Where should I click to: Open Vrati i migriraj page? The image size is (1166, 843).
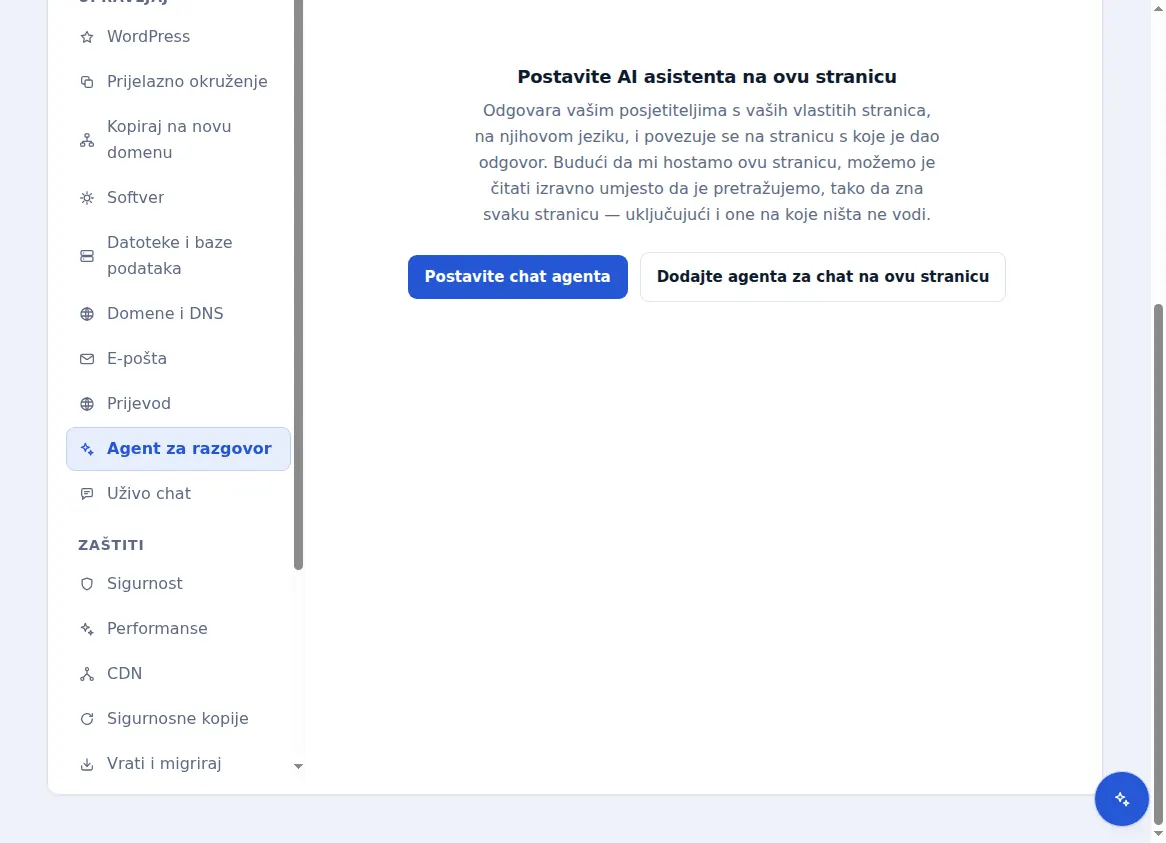click(x=178, y=763)
